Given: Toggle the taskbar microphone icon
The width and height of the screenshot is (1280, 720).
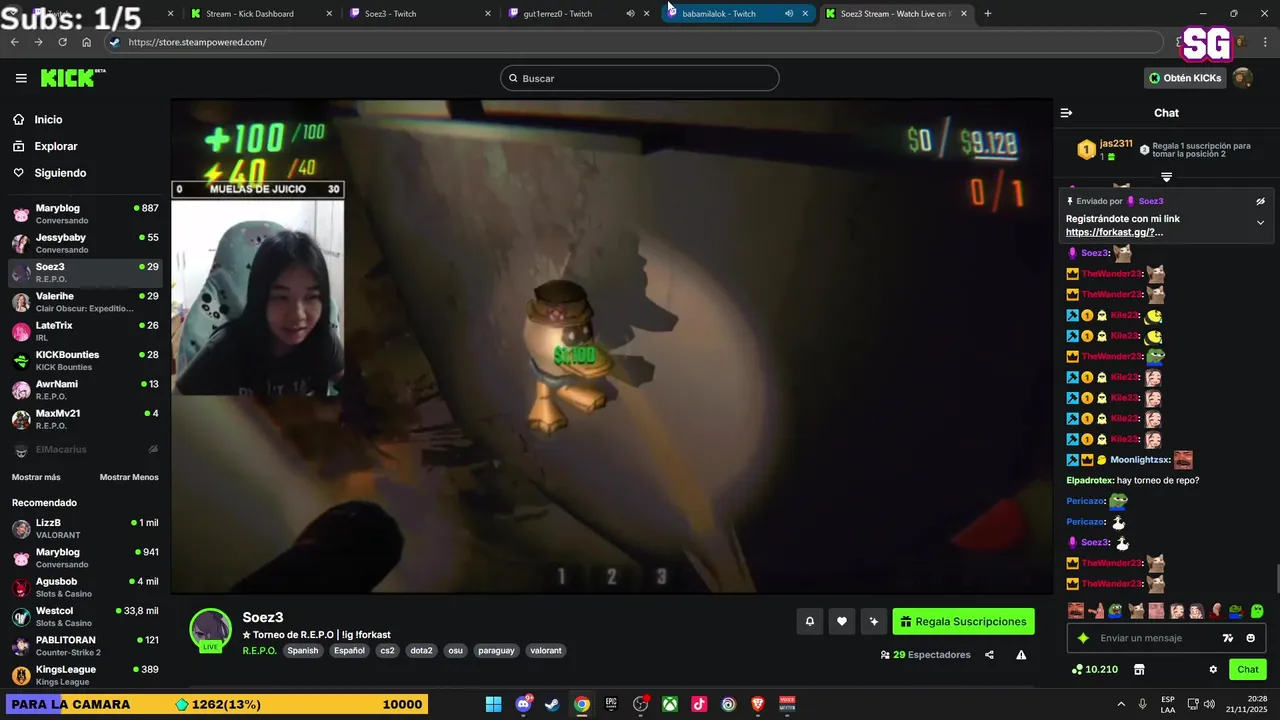Looking at the screenshot, I should tap(1142, 704).
